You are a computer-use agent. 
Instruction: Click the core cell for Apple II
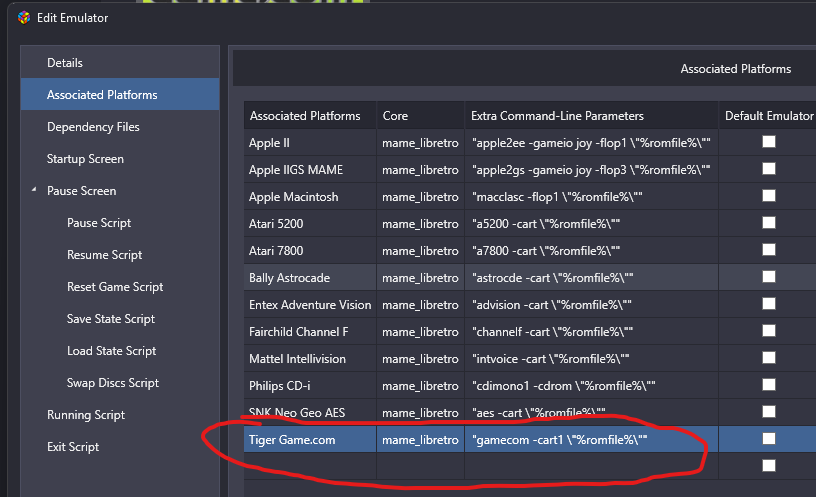click(420, 143)
